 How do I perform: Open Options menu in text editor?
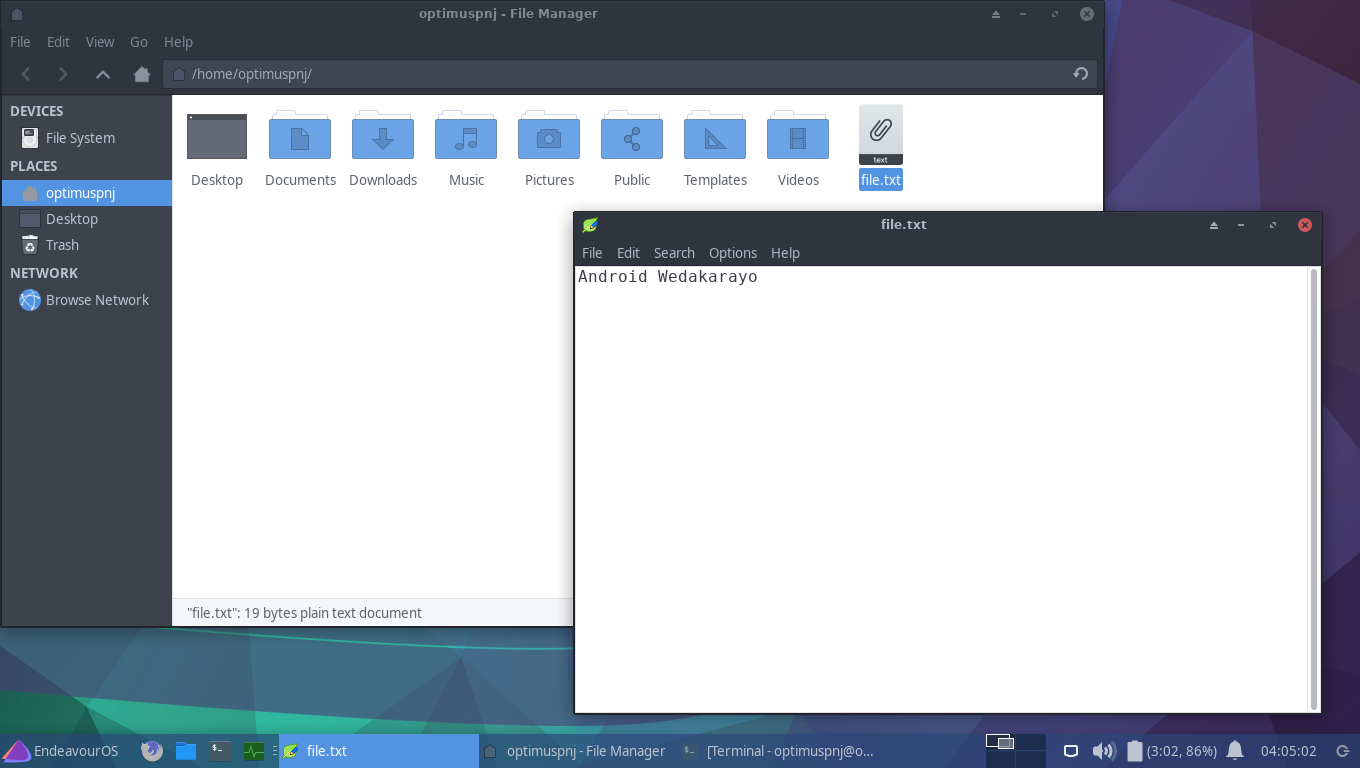(733, 253)
